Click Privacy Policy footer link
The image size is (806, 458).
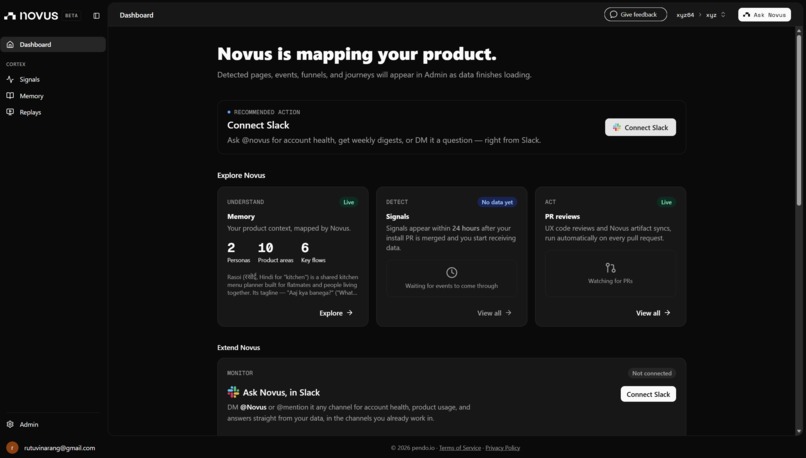click(x=502, y=448)
